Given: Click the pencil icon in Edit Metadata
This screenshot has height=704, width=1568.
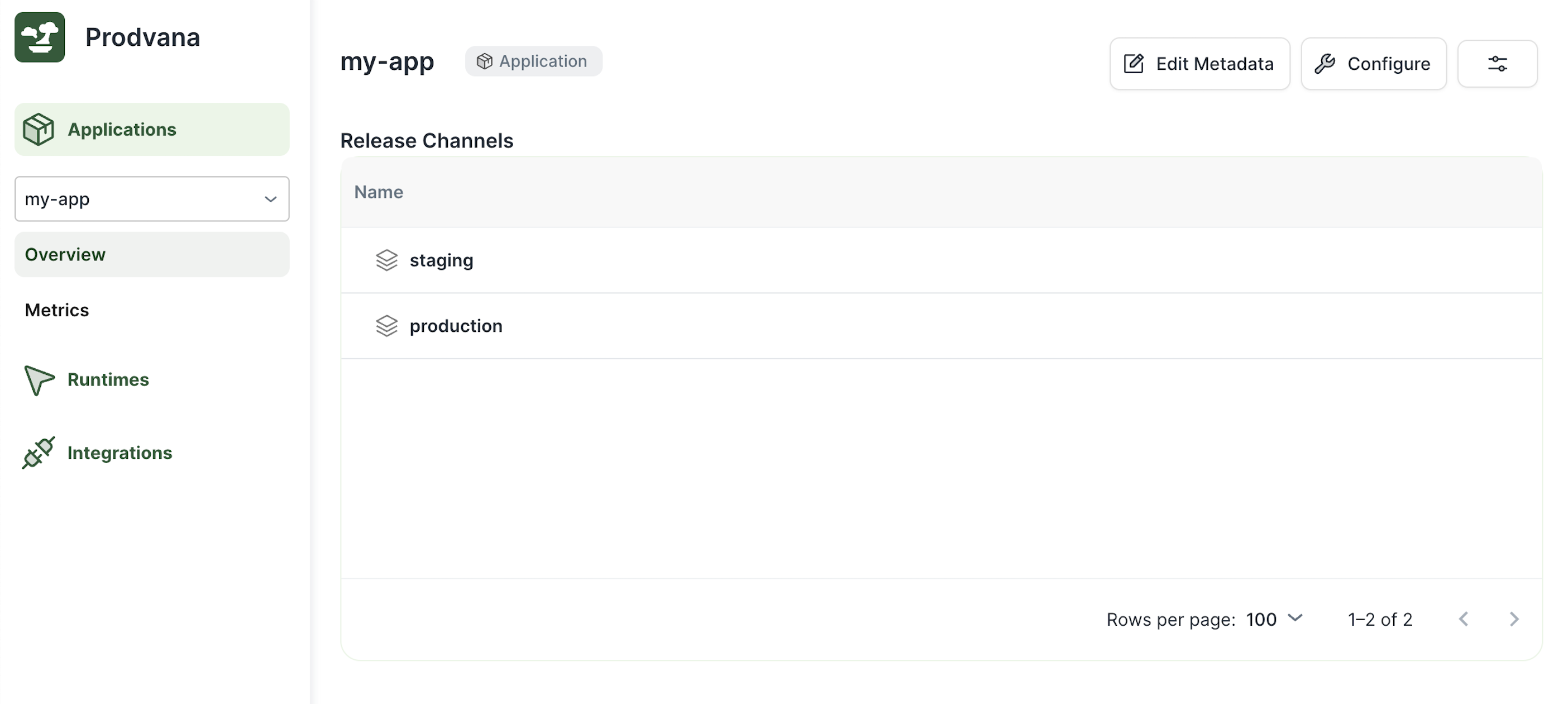Looking at the screenshot, I should [1134, 64].
